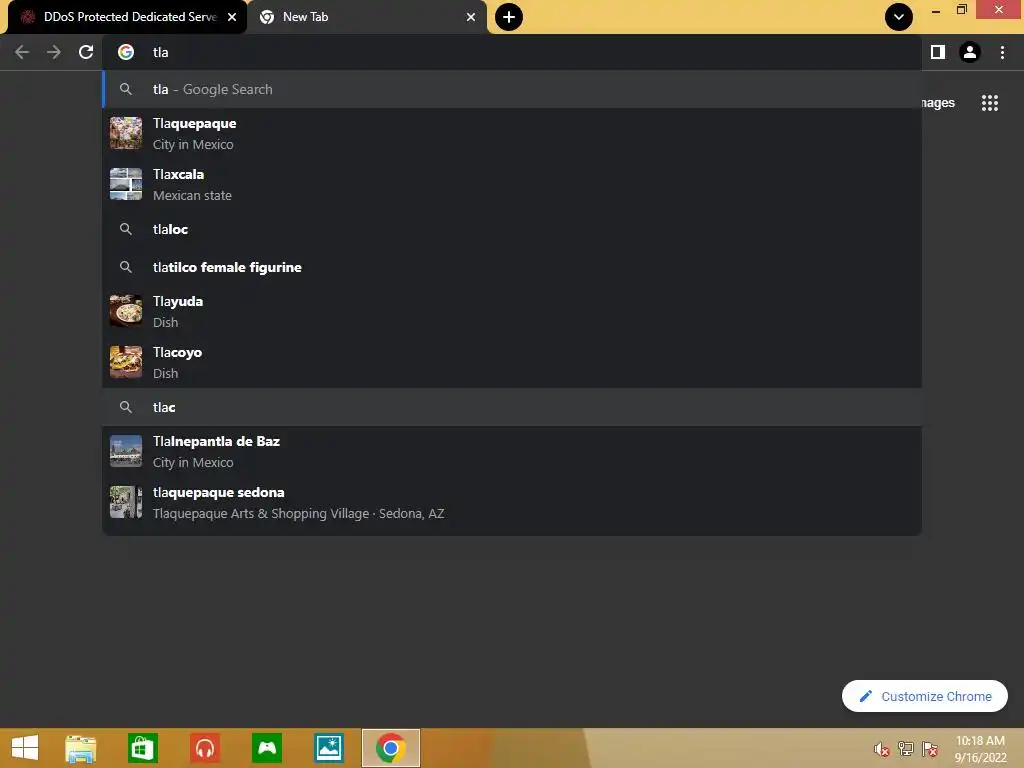
Task: Open the Windows Start button
Action: (25, 748)
